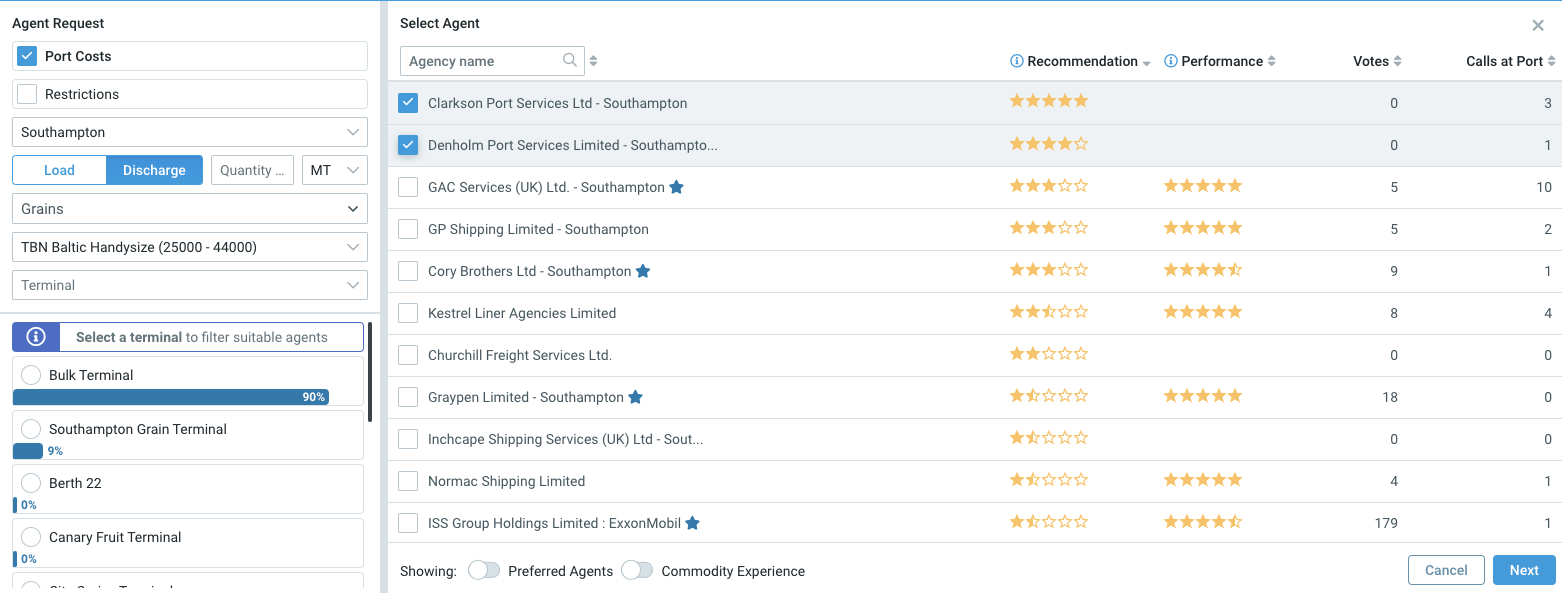Select Cory Brothers Ltd checkbox
This screenshot has width=1562, height=593.
point(407,271)
